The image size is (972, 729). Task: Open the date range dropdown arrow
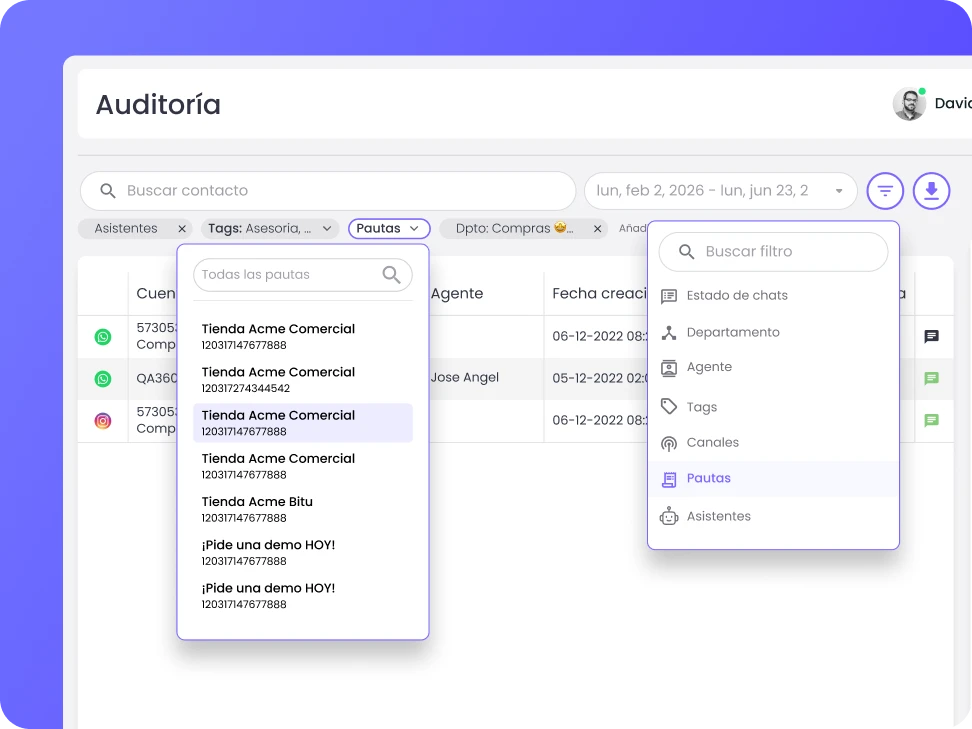click(838, 191)
